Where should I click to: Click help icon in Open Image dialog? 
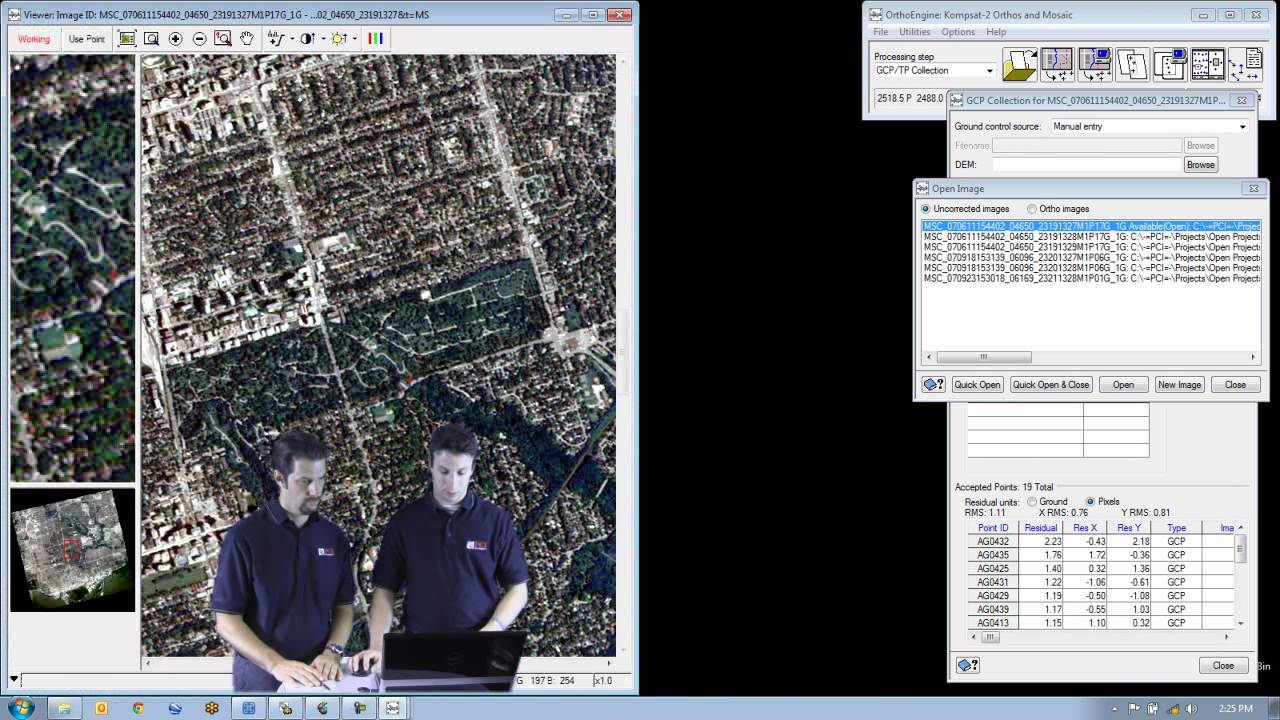click(933, 385)
